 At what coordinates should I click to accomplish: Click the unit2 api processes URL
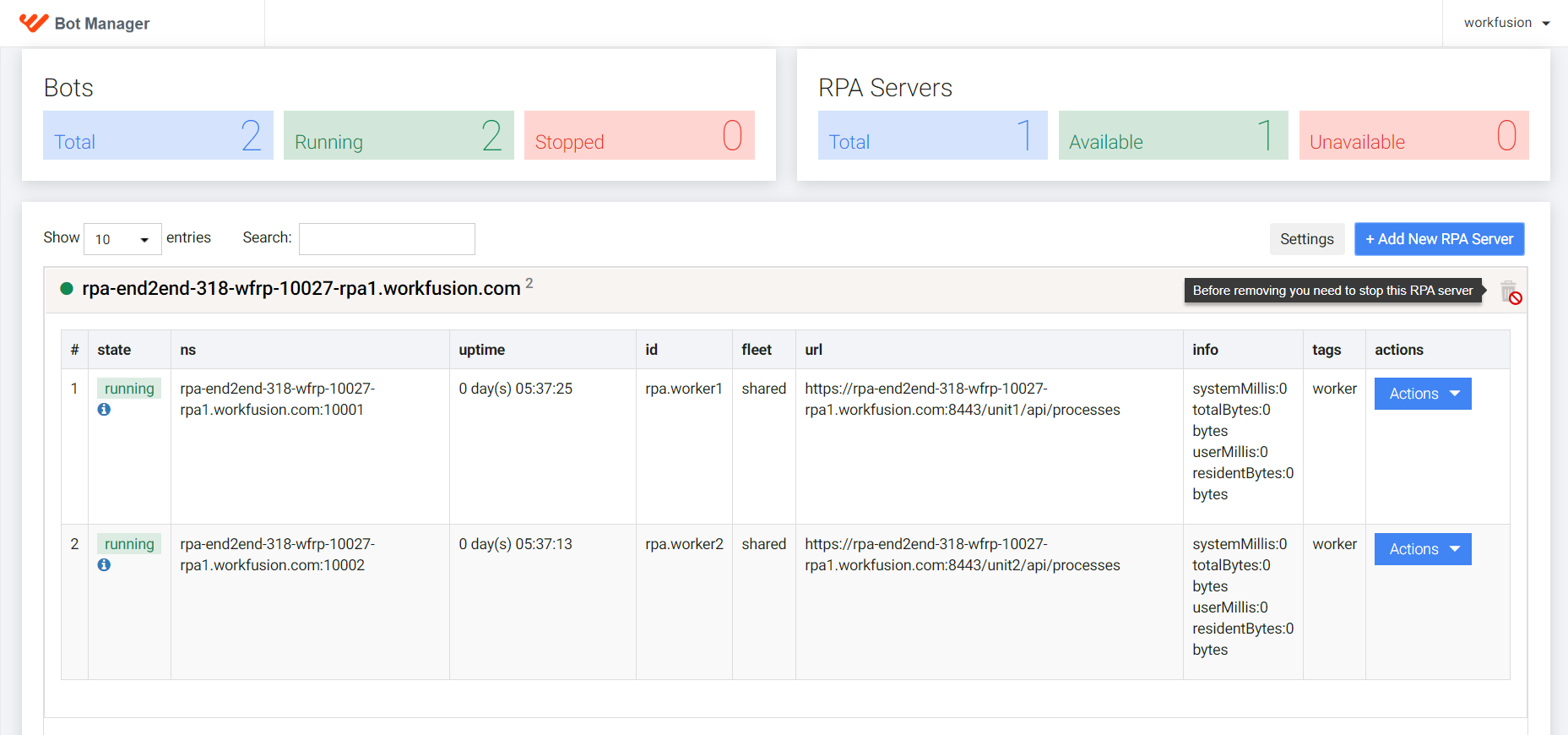[963, 554]
